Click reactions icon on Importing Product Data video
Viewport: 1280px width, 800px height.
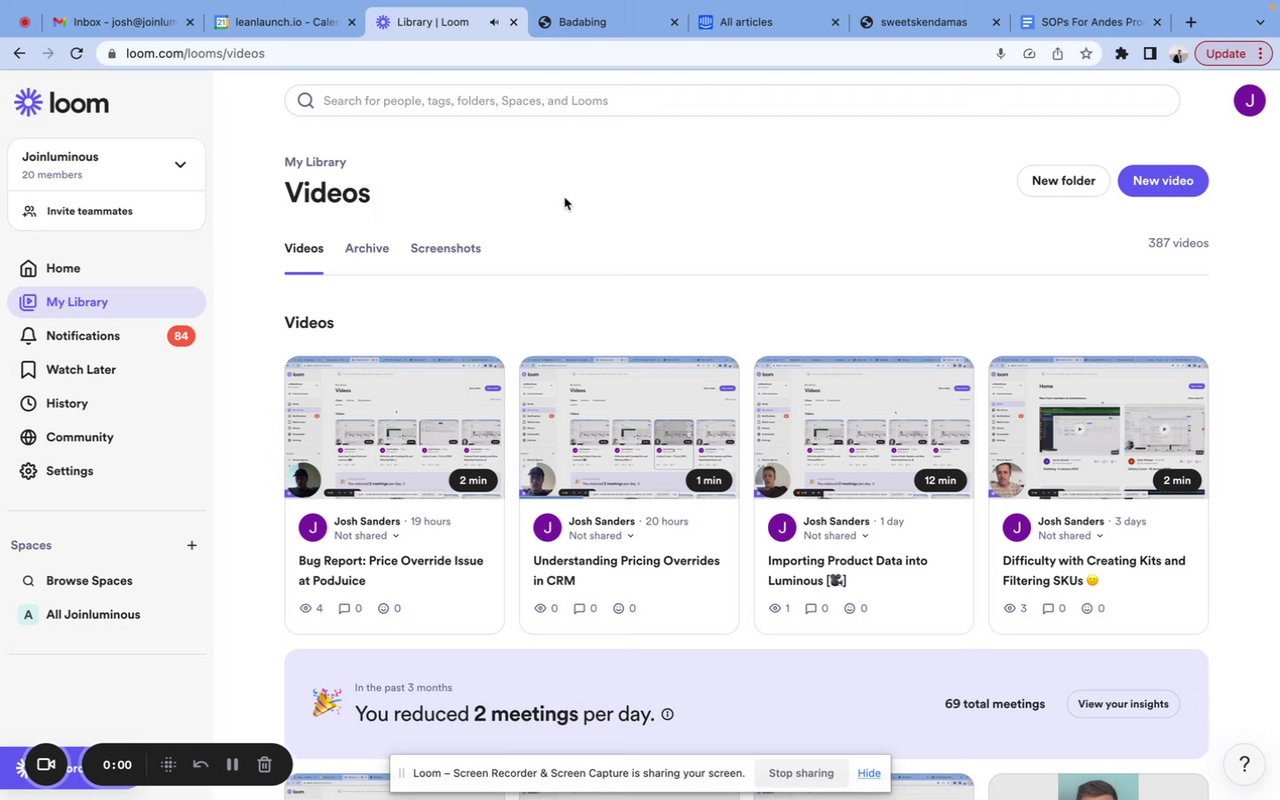(x=850, y=608)
